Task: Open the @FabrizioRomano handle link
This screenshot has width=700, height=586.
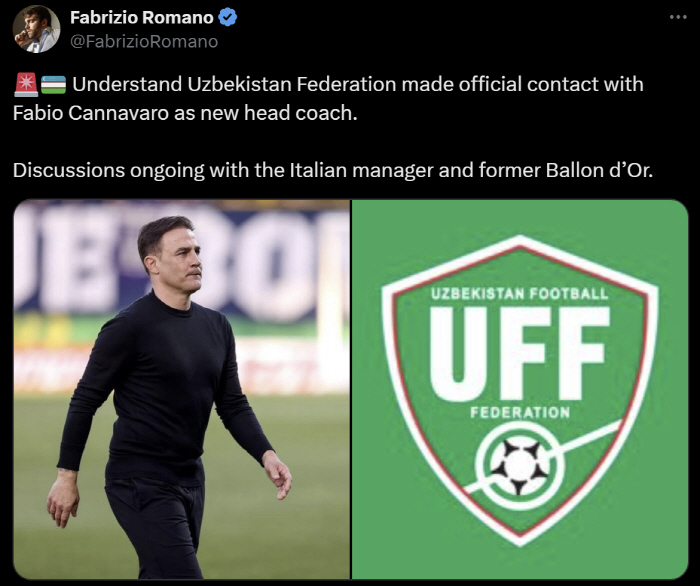Action: (x=143, y=41)
